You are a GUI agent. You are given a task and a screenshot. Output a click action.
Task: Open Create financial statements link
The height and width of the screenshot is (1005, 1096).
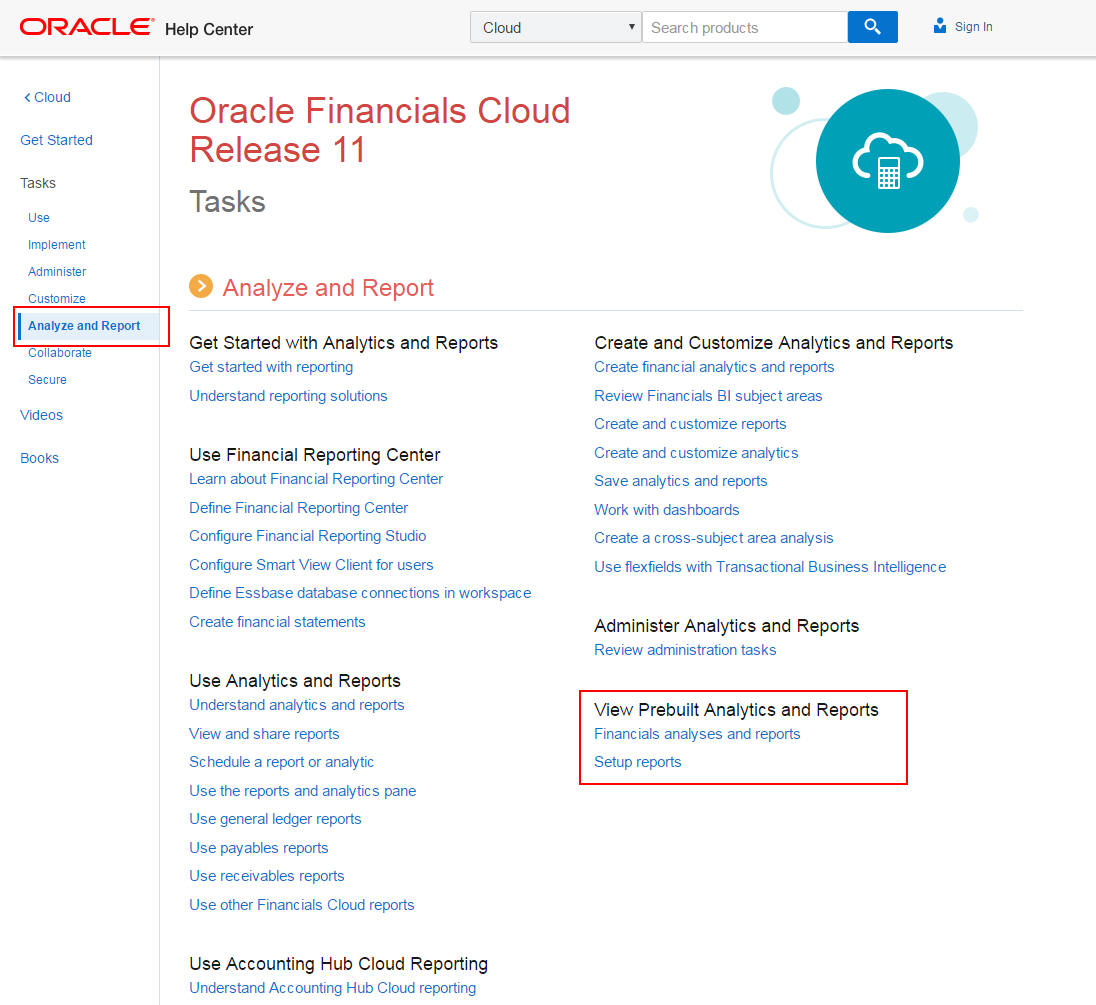pos(277,622)
